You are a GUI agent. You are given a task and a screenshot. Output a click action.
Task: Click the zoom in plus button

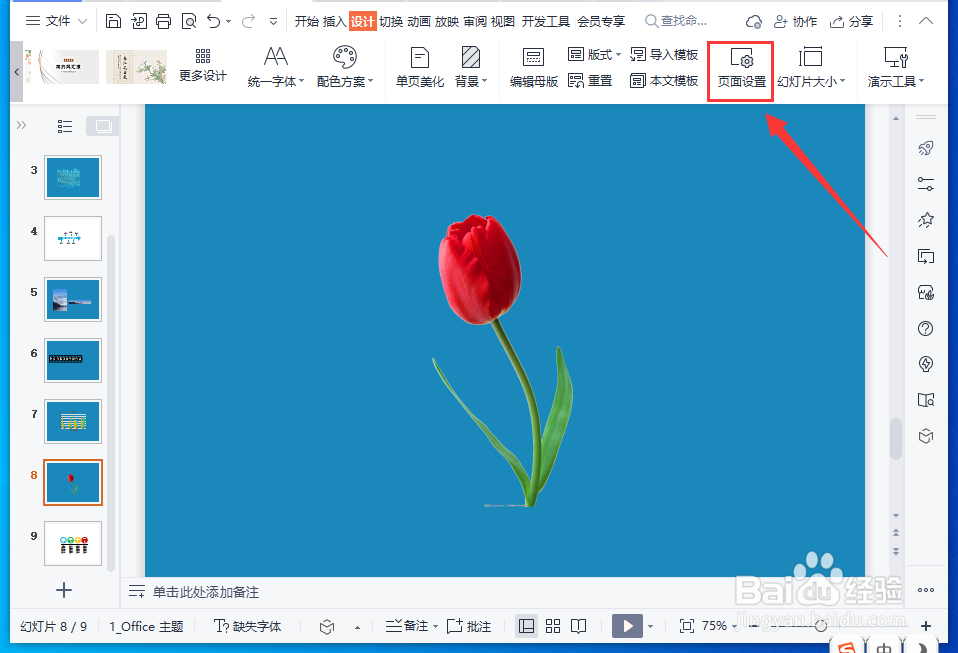pyautogui.click(x=926, y=626)
